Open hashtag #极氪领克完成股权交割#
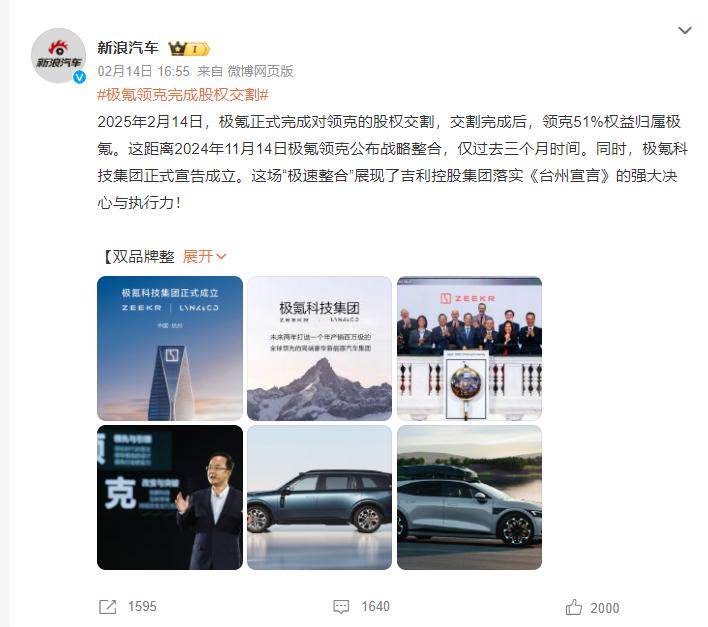The height and width of the screenshot is (627, 708). [x=183, y=95]
